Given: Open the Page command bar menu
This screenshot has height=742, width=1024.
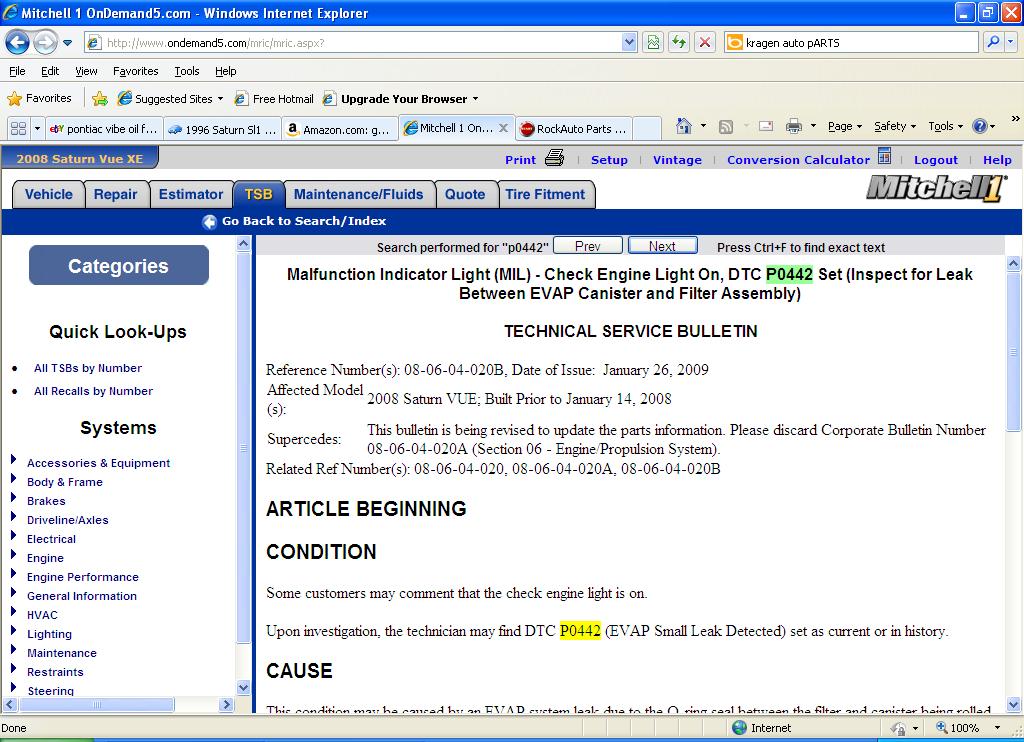Looking at the screenshot, I should tap(845, 126).
